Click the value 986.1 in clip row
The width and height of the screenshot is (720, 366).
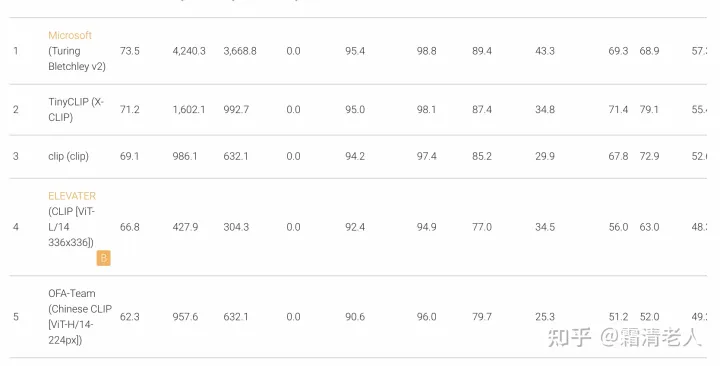(x=185, y=157)
